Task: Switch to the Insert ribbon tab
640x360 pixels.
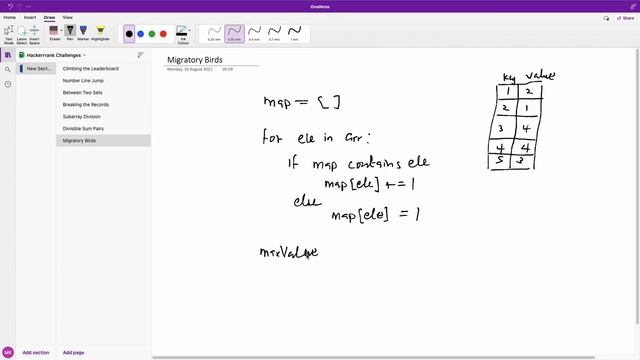Action: (x=30, y=18)
